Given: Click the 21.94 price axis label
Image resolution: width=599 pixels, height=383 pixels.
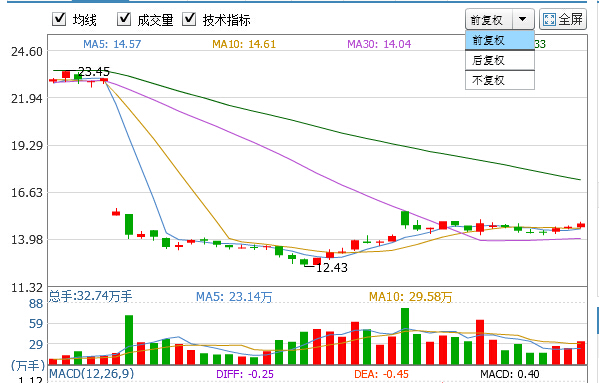Looking at the screenshot, I should (27, 99).
